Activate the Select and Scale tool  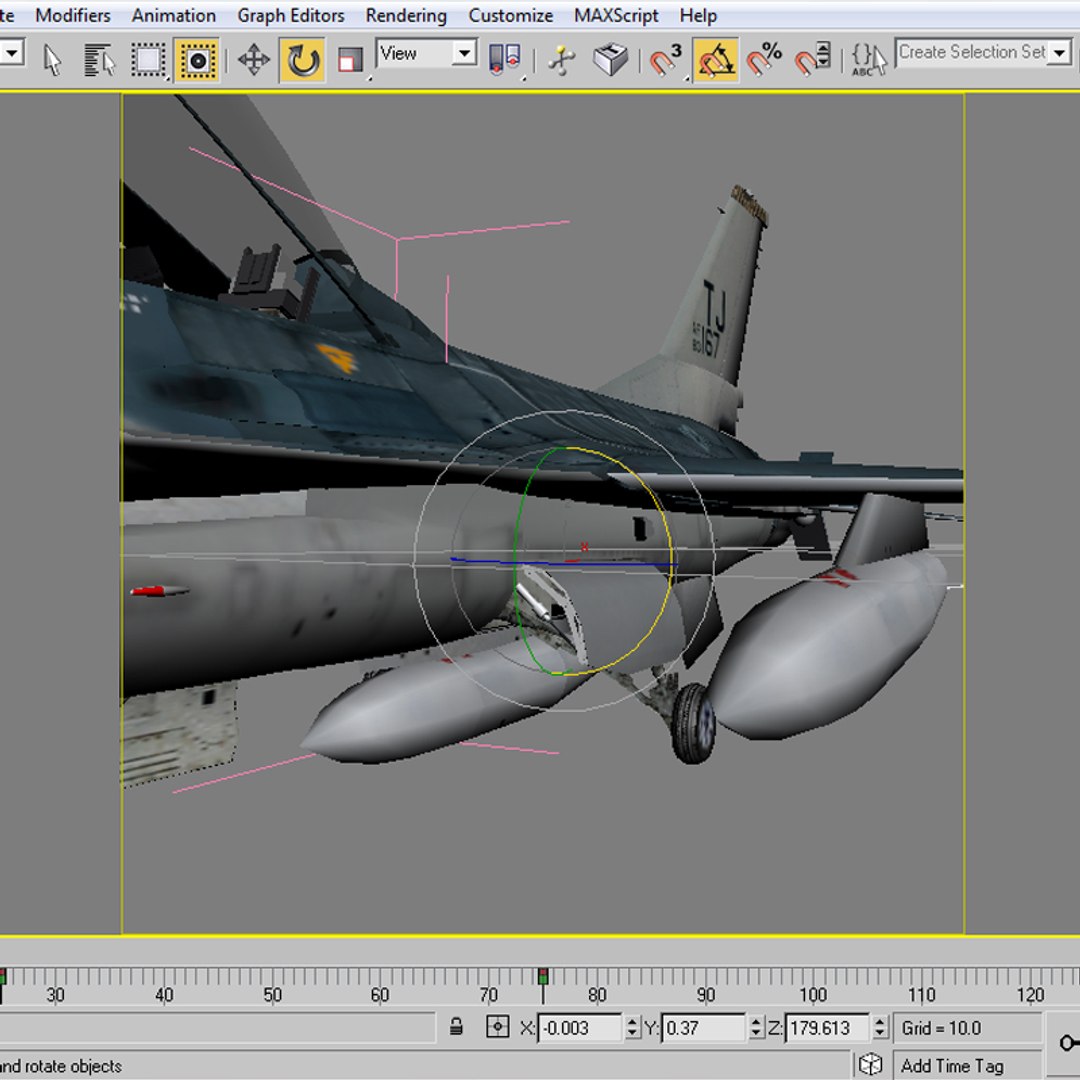click(351, 61)
